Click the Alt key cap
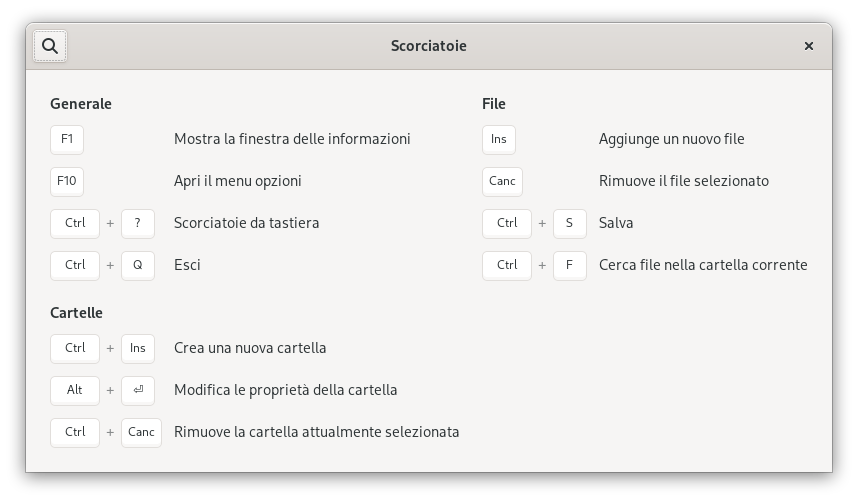Image resolution: width=858 pixels, height=501 pixels. 75,391
